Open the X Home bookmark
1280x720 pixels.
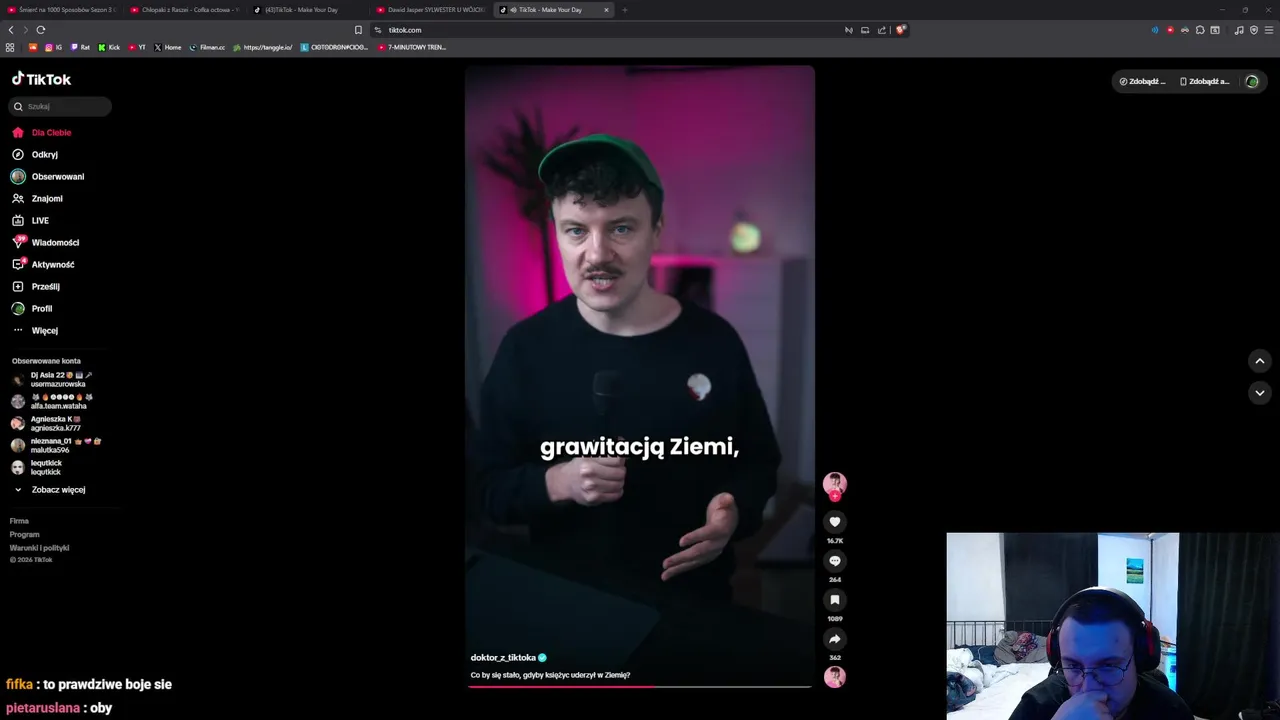[x=168, y=47]
